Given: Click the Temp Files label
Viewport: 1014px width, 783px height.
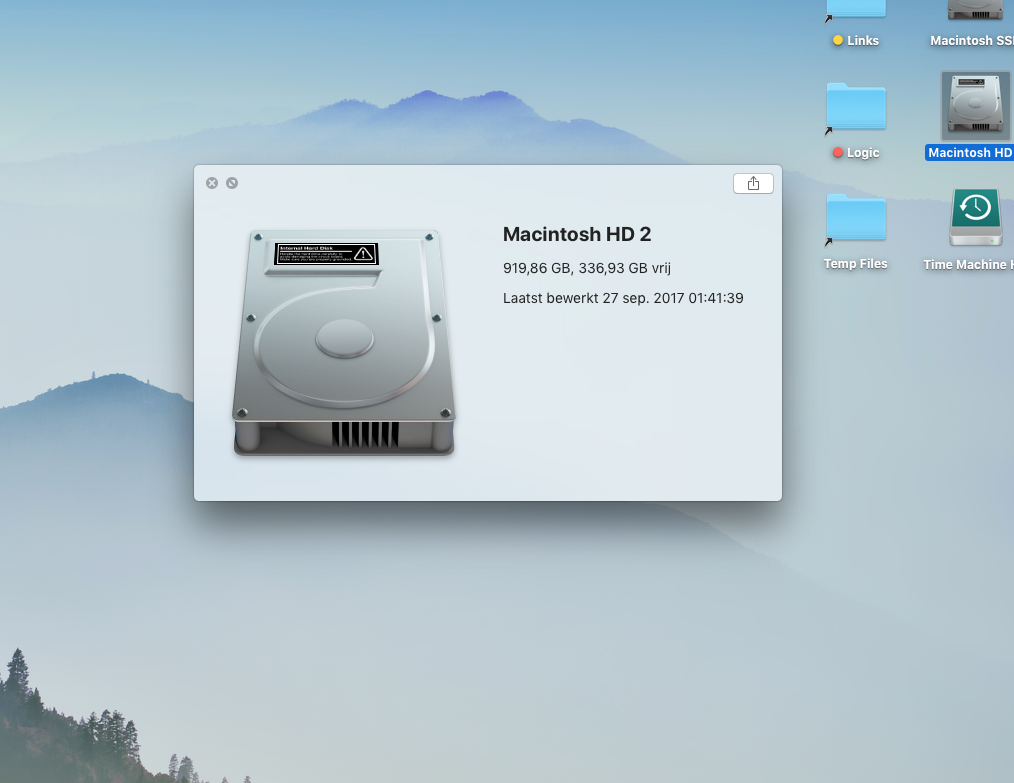Looking at the screenshot, I should click(856, 264).
